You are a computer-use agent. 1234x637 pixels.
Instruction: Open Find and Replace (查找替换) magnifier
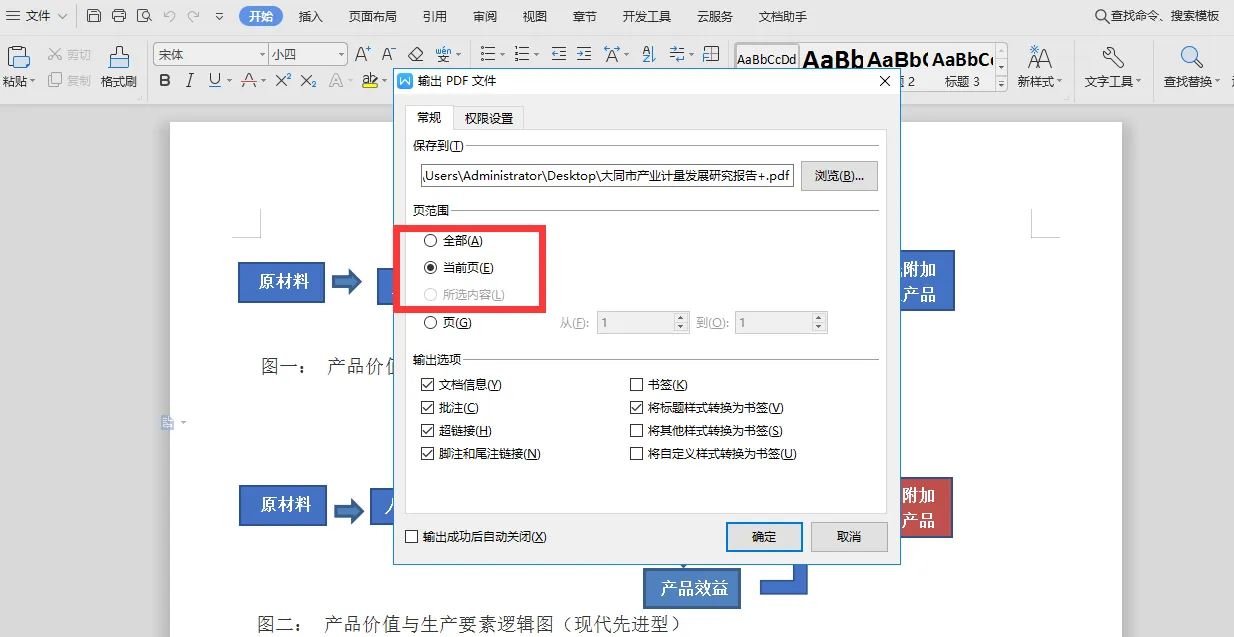pyautogui.click(x=1191, y=57)
